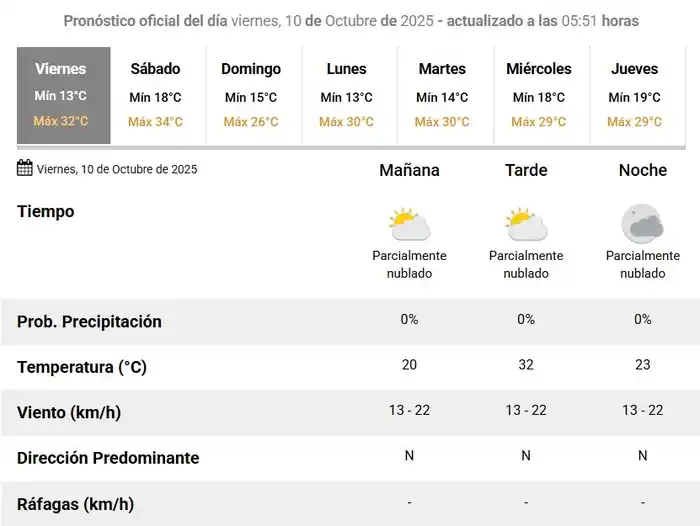Click the afternoon temperature value 32
Image resolution: width=700 pixels, height=526 pixels.
click(x=526, y=365)
